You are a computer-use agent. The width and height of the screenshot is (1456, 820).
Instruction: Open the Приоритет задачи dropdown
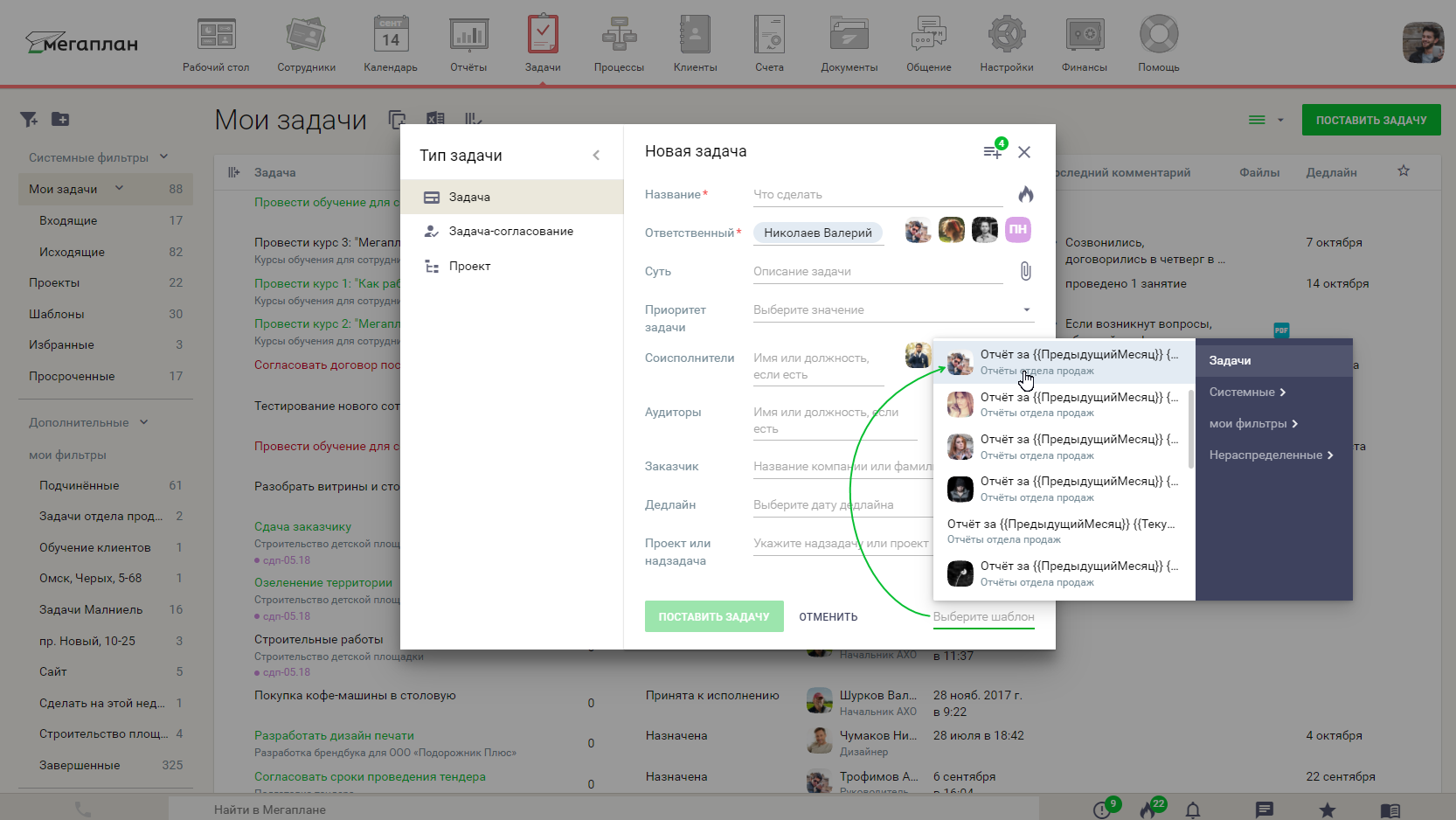click(x=893, y=309)
